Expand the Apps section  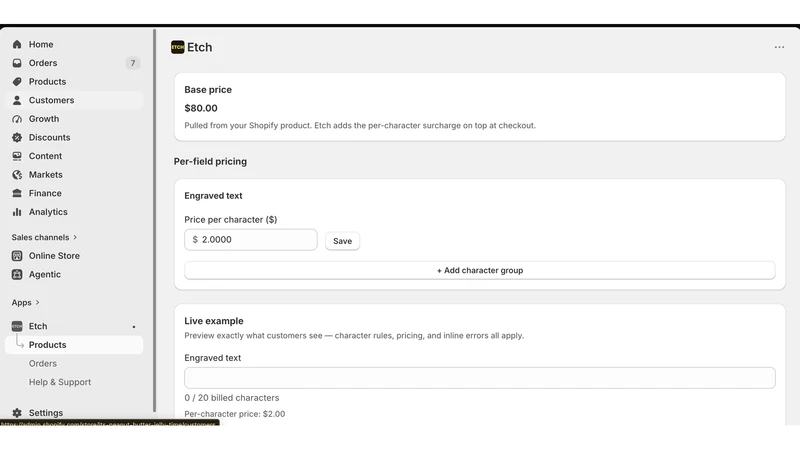pos(26,303)
